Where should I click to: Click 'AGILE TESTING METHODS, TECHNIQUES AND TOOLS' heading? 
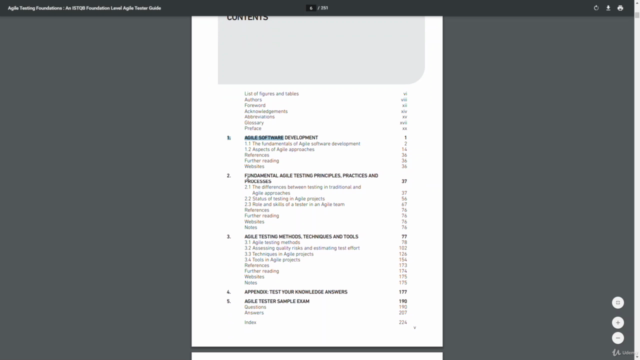pyautogui.click(x=301, y=237)
